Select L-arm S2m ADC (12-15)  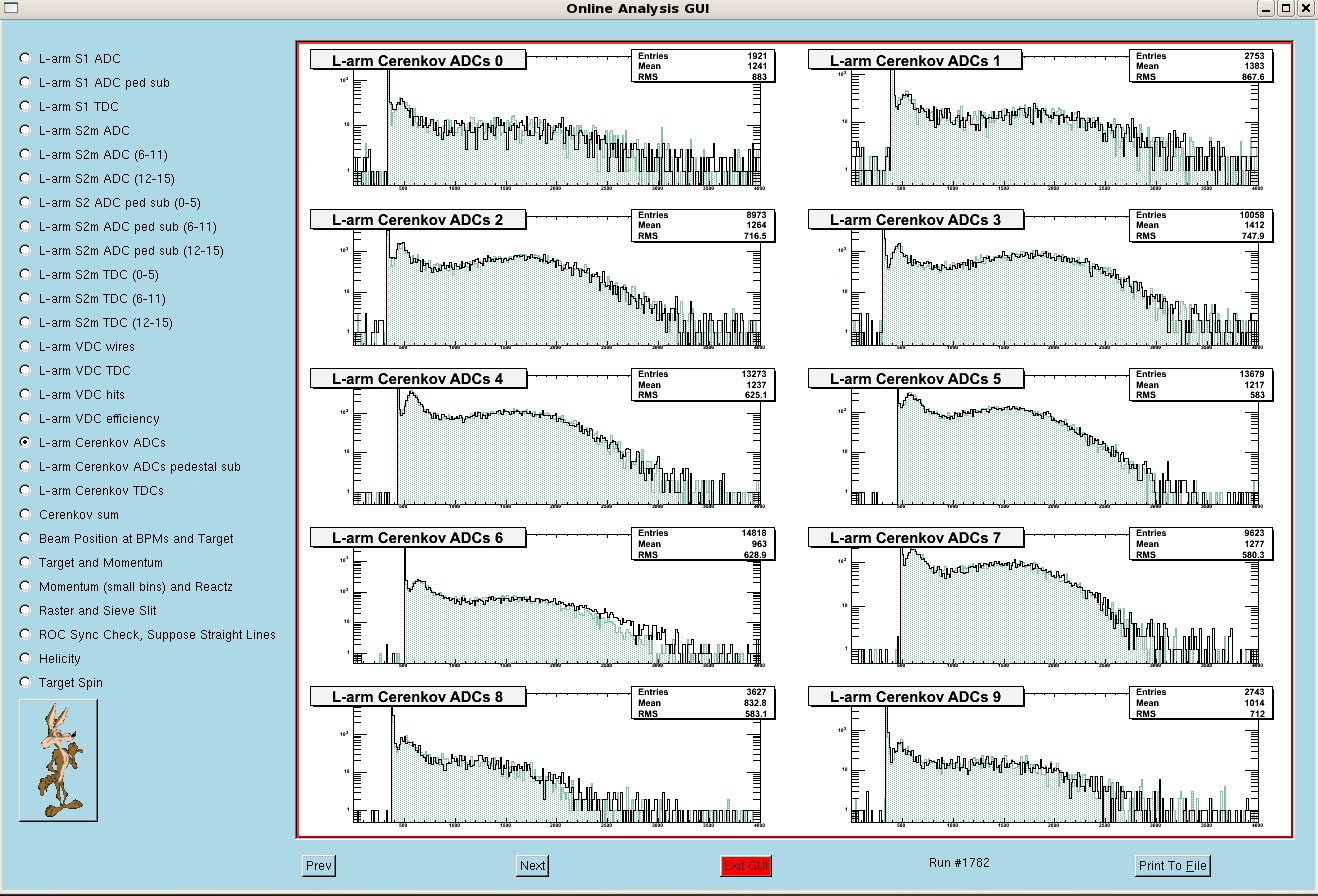coord(25,179)
